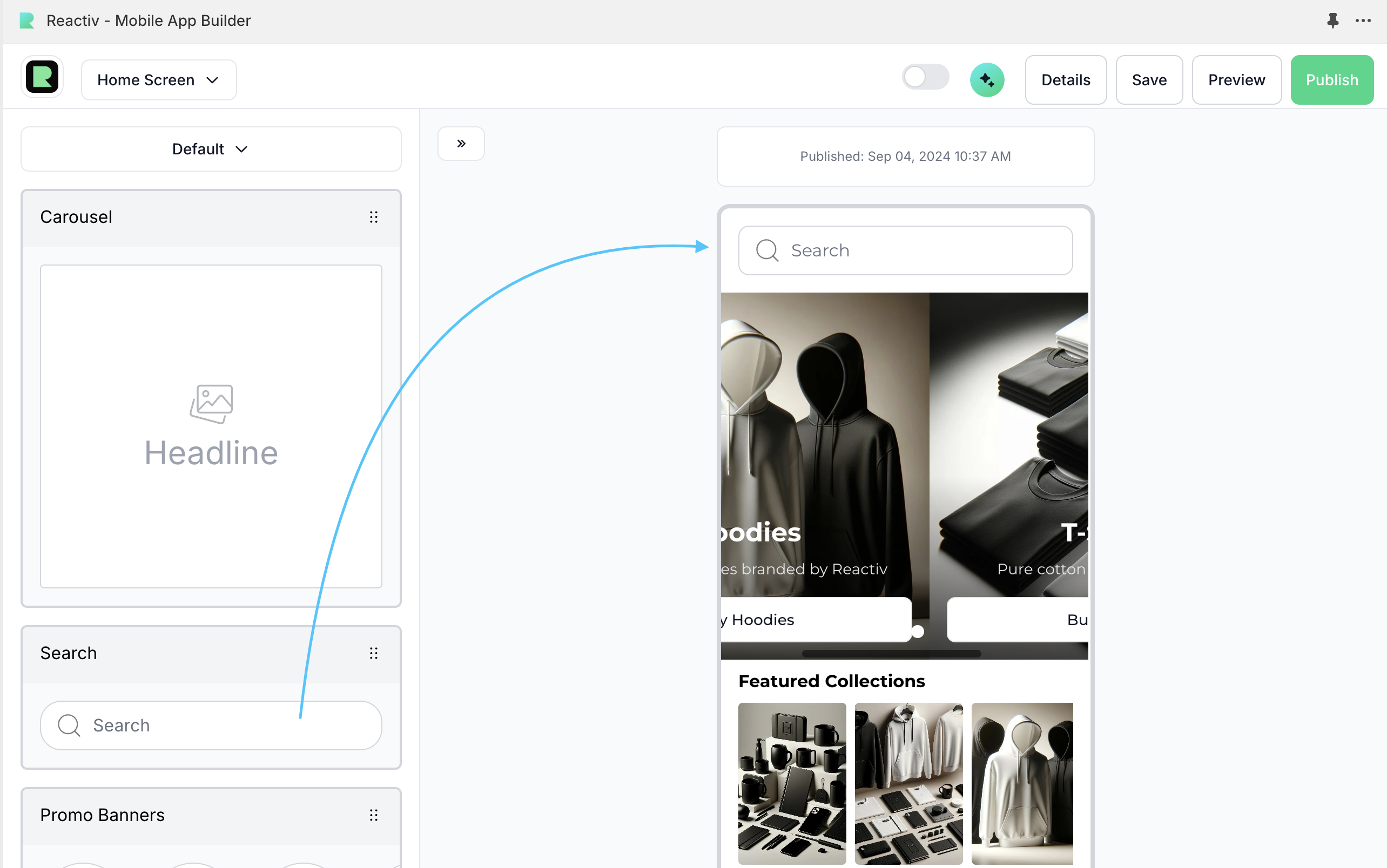Click the Publish button
The image size is (1387, 868).
tap(1331, 80)
